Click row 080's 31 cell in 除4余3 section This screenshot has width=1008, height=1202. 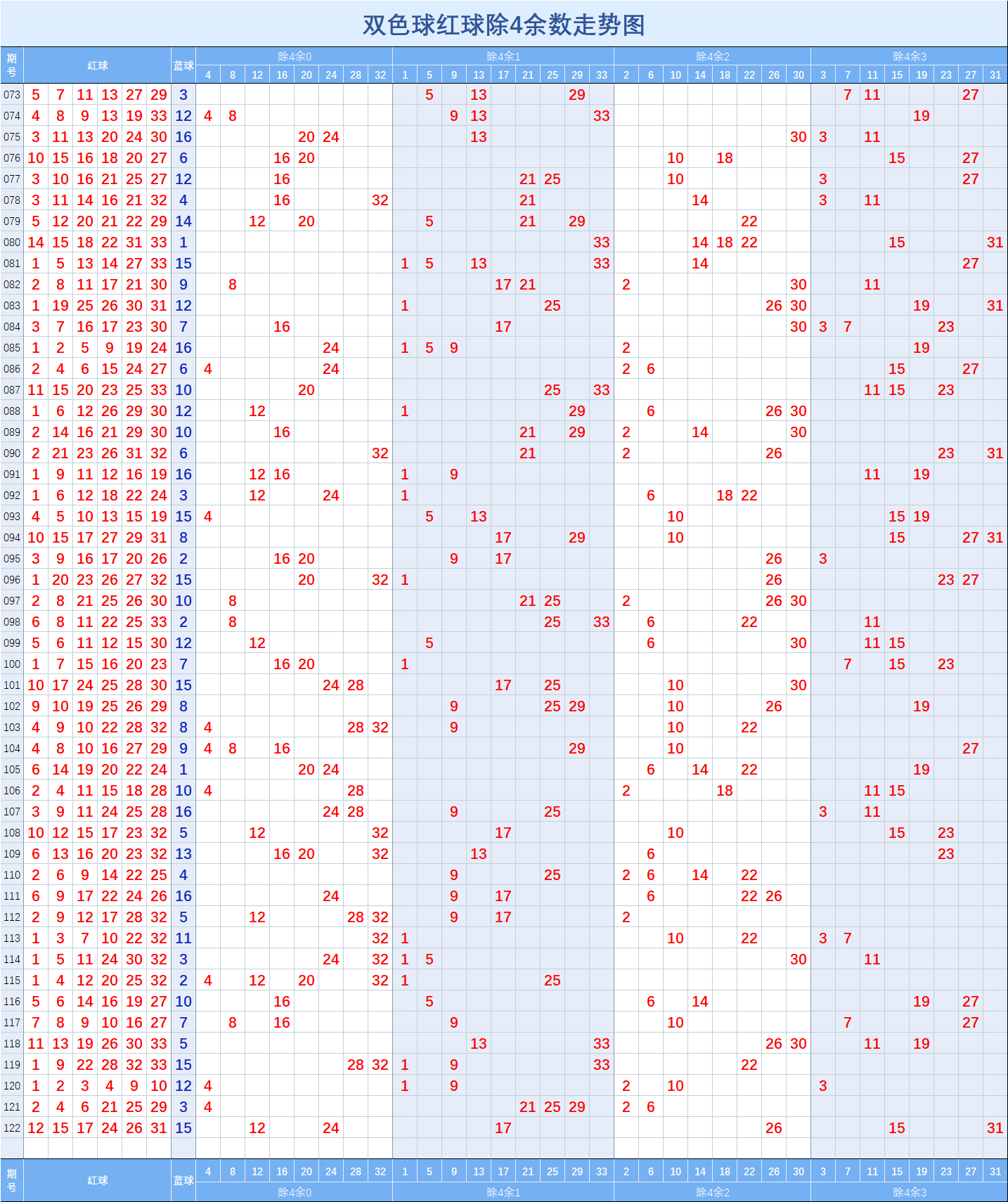coord(995,242)
